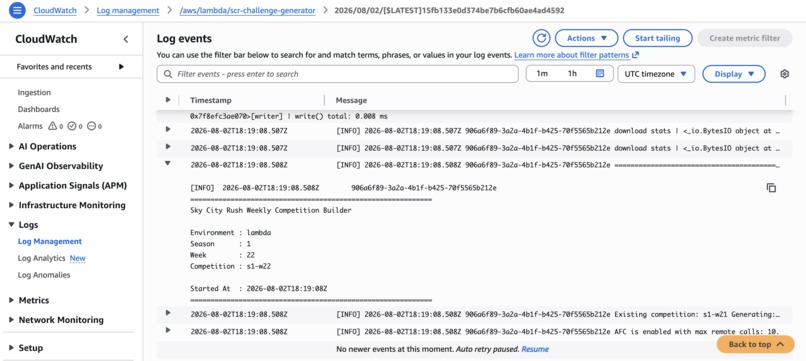Click external link icon next to Learn more

(635, 55)
